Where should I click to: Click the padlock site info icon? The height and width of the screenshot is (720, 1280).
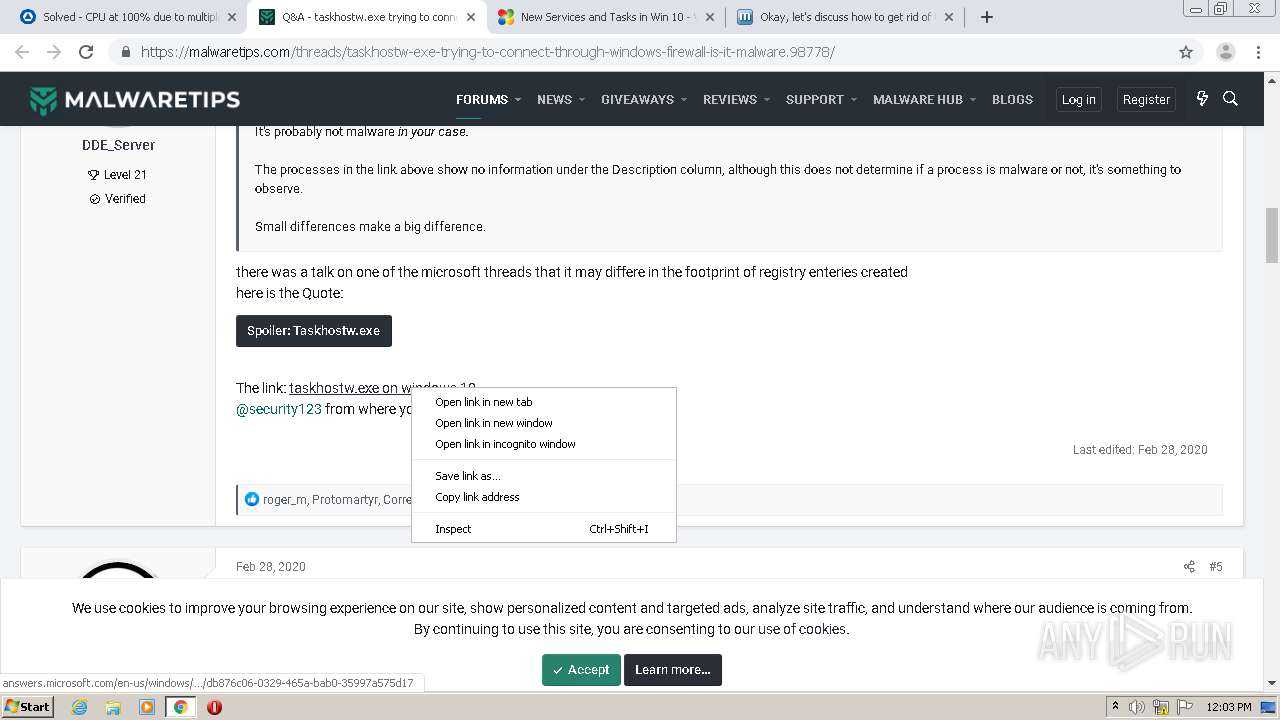pos(125,52)
